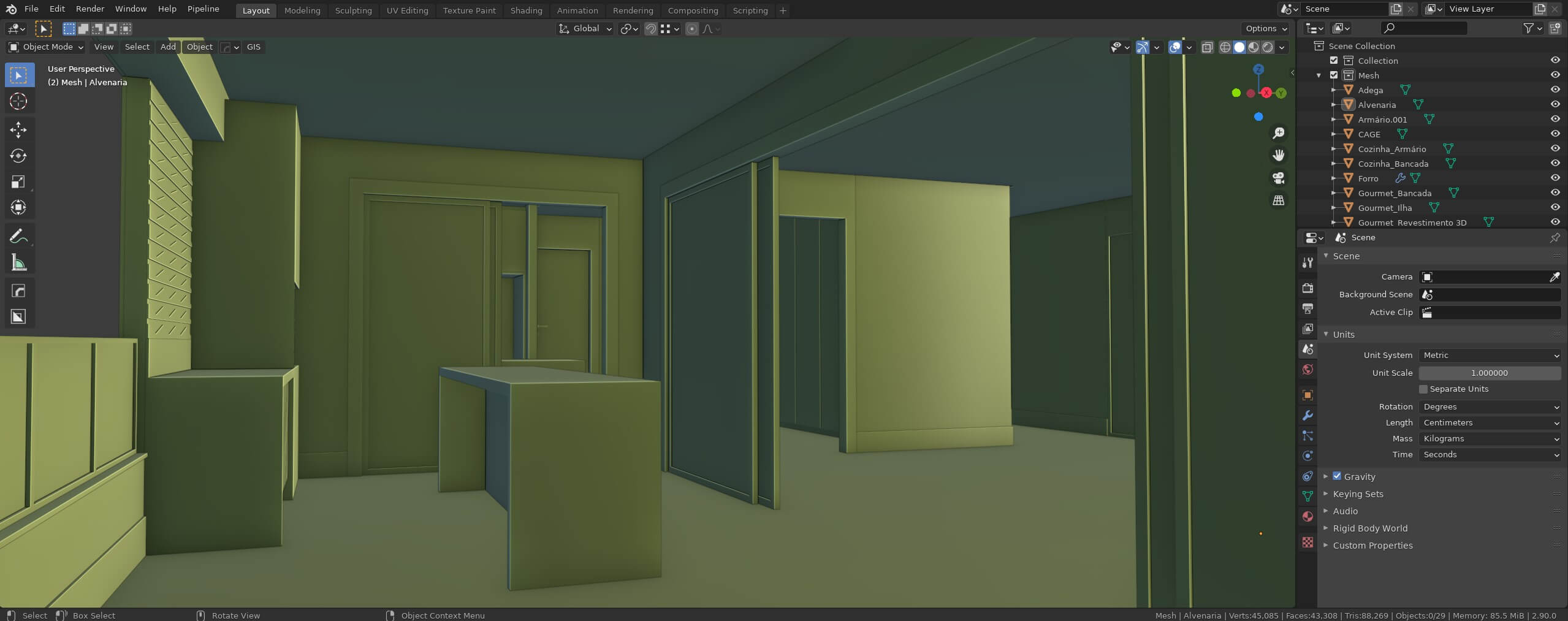The image size is (1568, 621).
Task: Toggle X-ray display in viewport header
Action: [x=1207, y=47]
